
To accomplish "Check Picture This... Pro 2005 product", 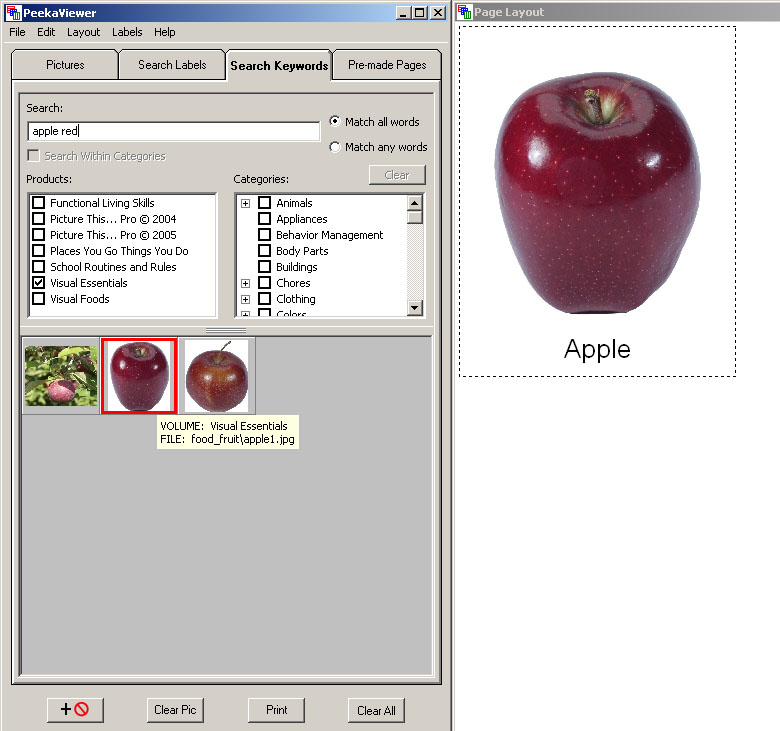I will pyautogui.click(x=38, y=234).
